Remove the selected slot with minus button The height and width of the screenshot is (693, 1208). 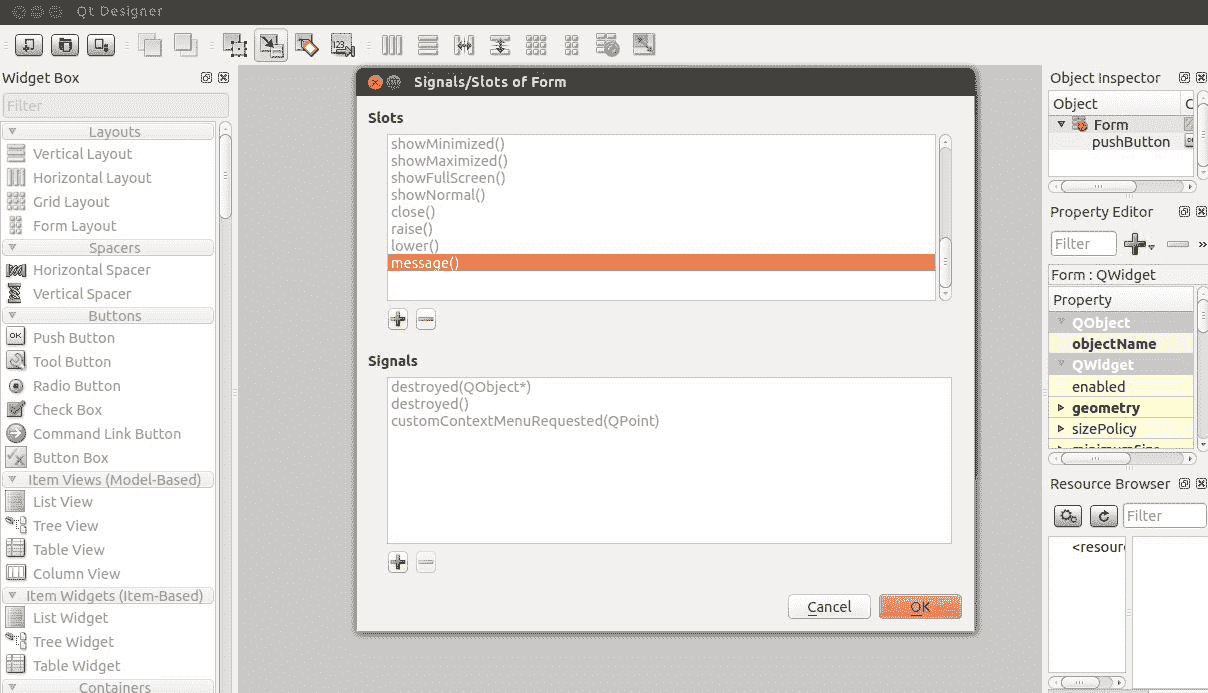pyautogui.click(x=426, y=320)
